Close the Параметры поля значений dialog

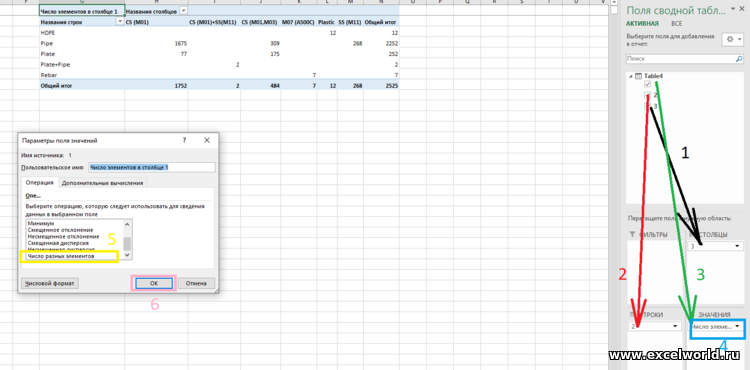point(207,141)
